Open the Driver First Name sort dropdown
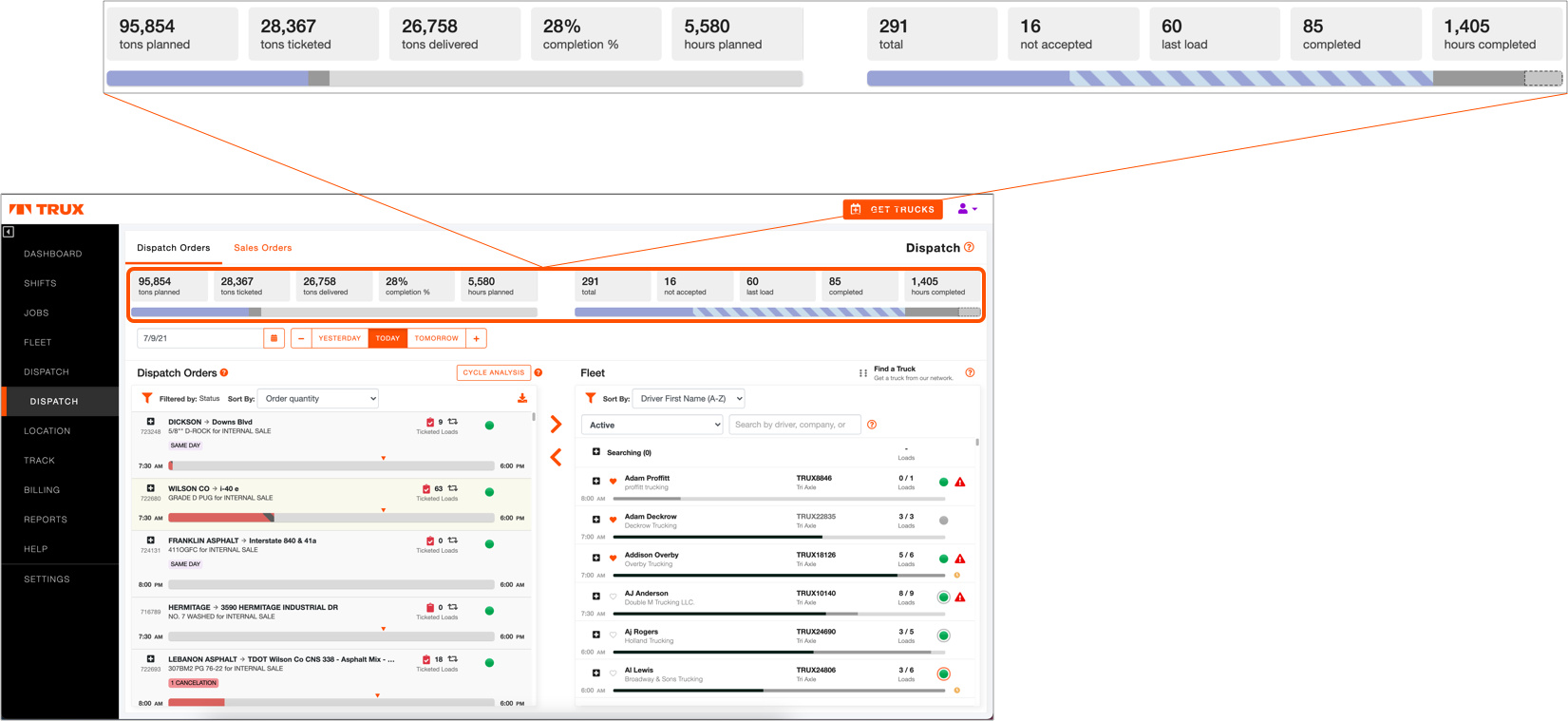The height and width of the screenshot is (721, 1568). coord(689,399)
